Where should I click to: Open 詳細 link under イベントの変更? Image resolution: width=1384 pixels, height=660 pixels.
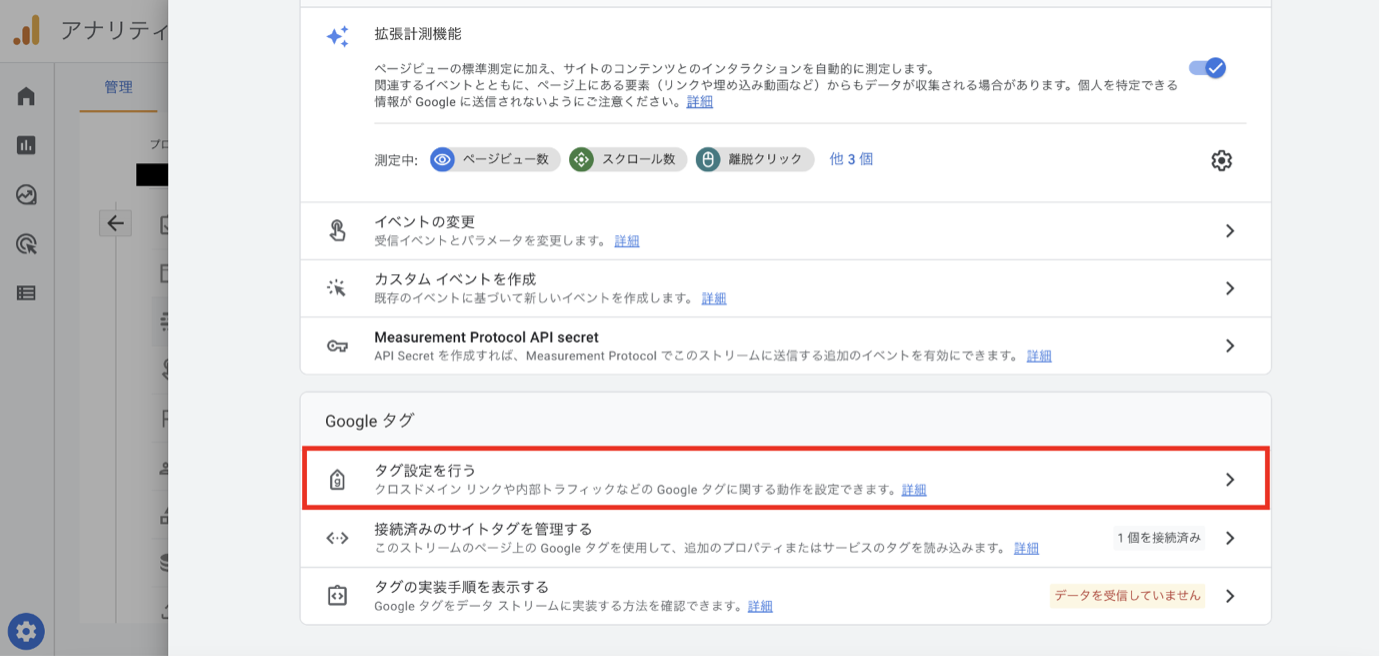[627, 241]
